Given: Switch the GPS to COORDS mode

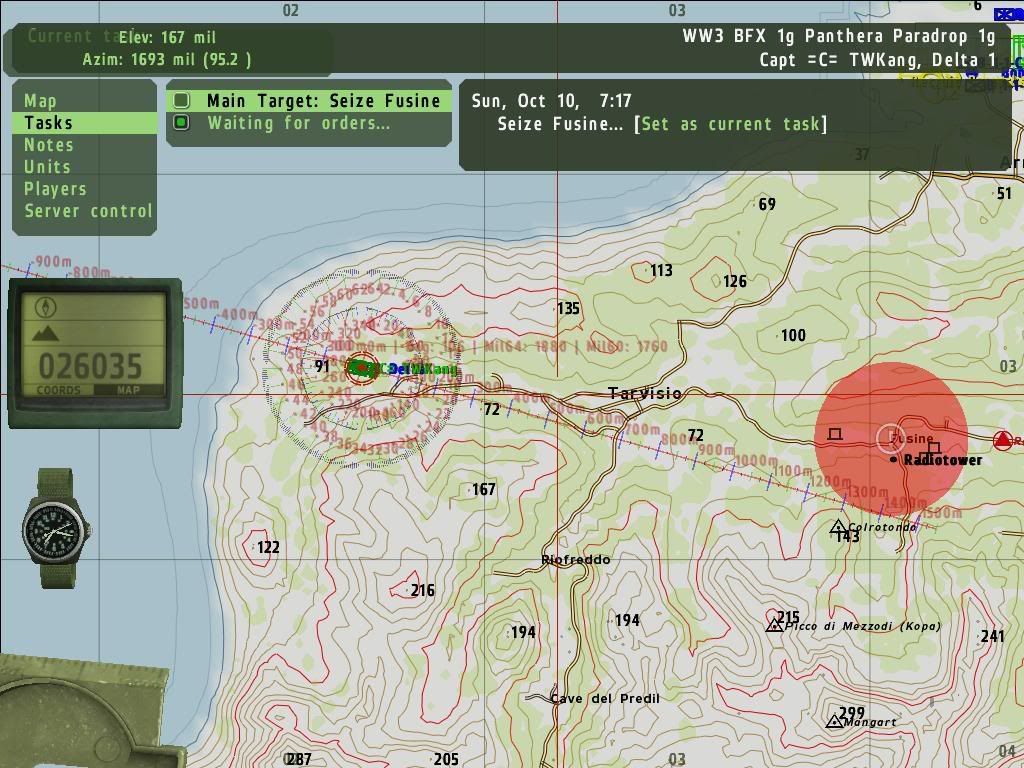Looking at the screenshot, I should click(59, 391).
